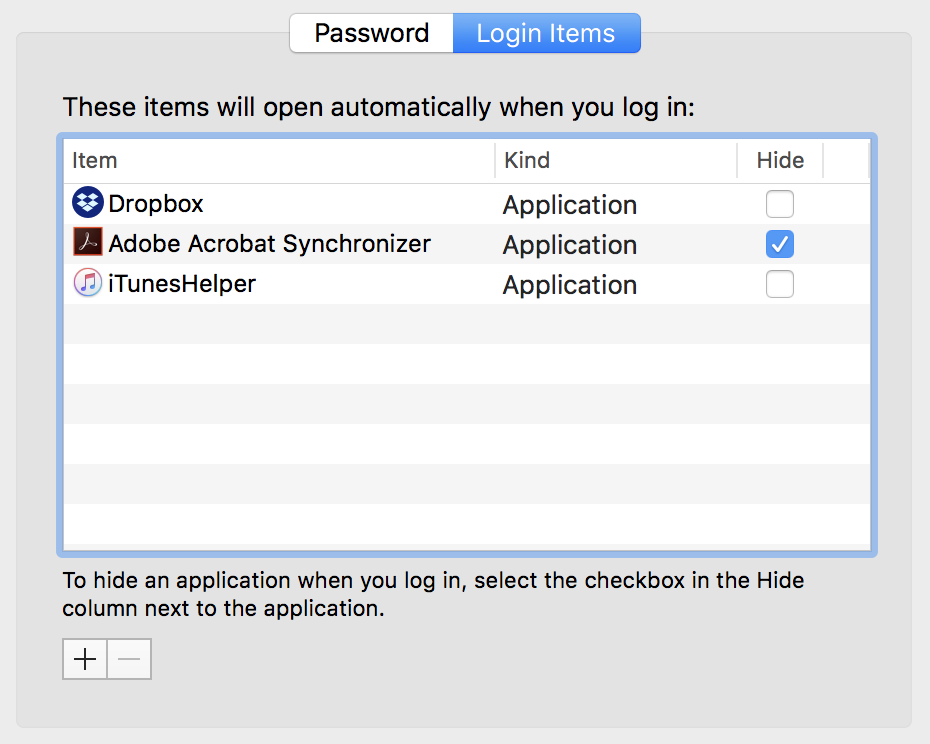
Task: Click the Adobe Acrobat Synchronizer icon
Action: (x=88, y=244)
